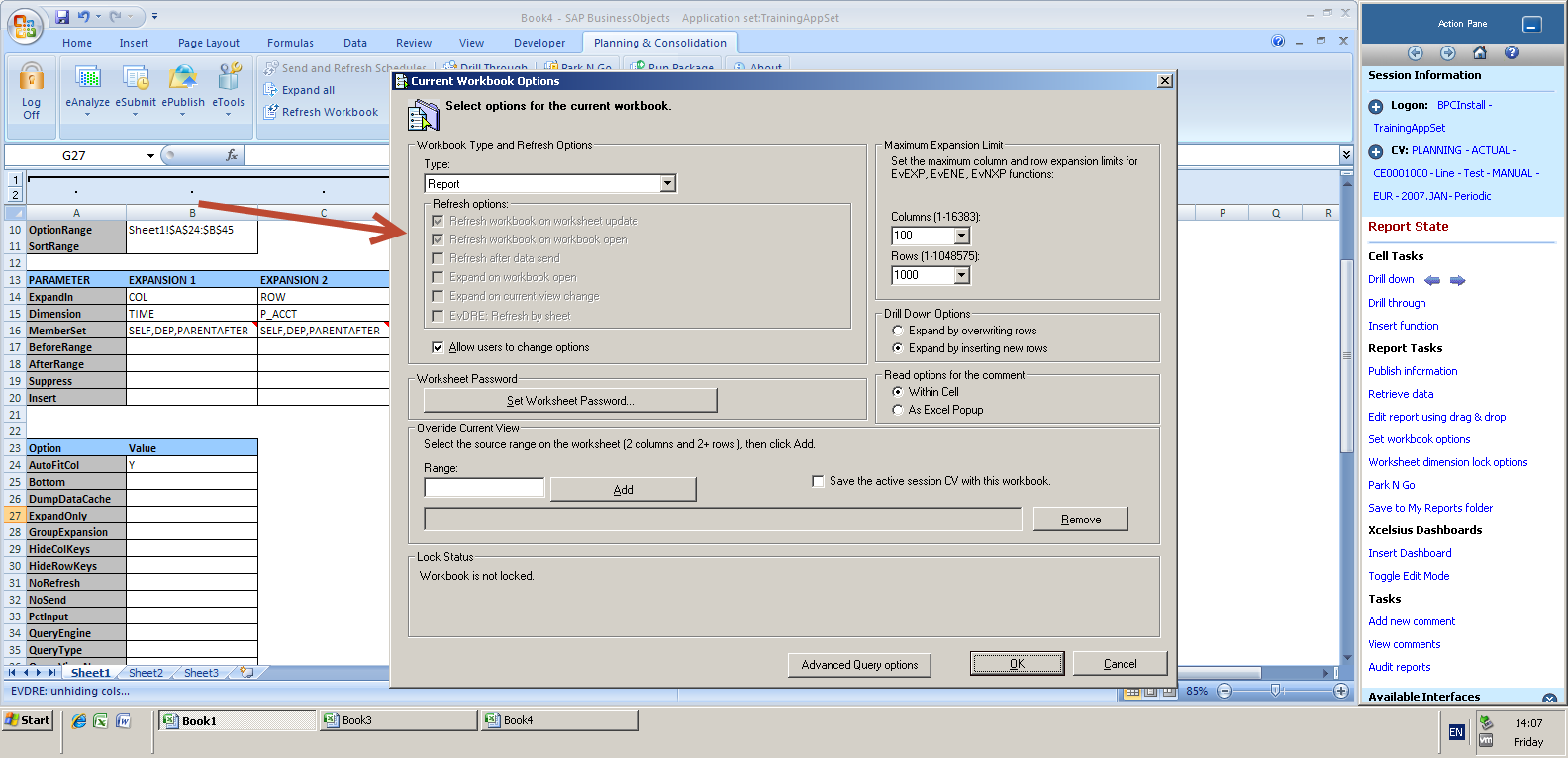
Task: Click the Add range button
Action: point(624,490)
